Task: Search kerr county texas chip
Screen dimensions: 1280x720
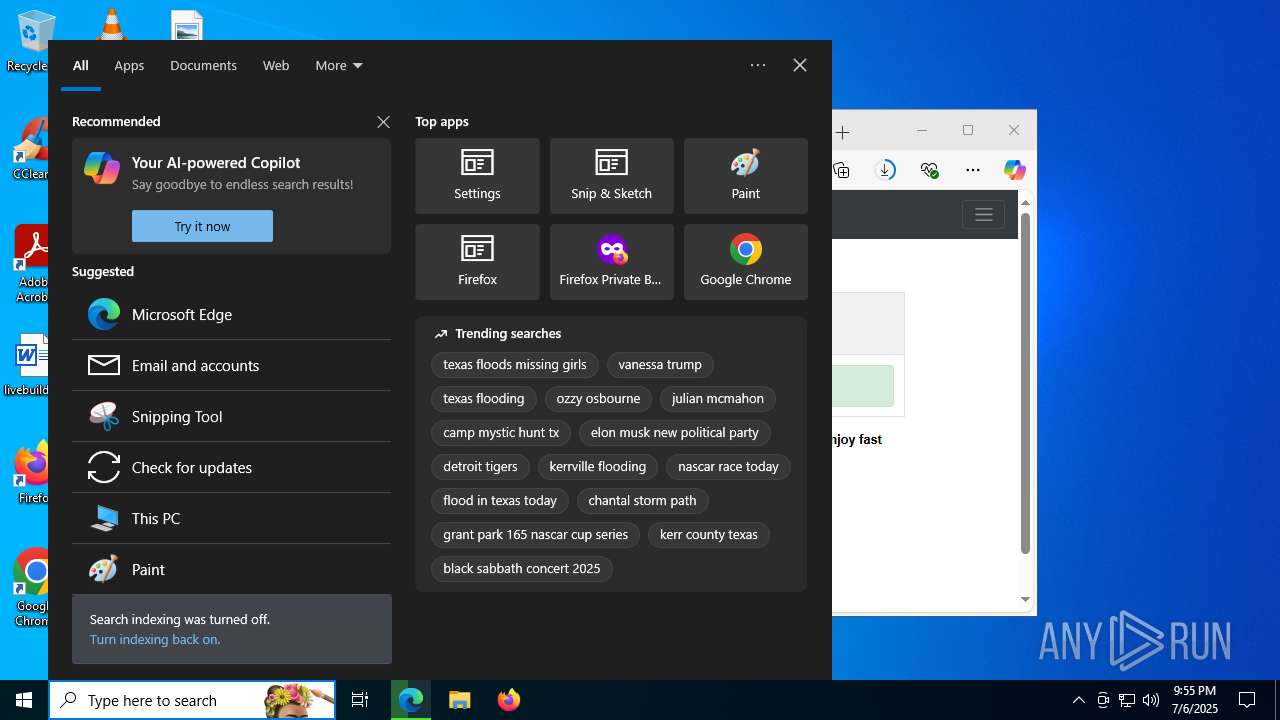Action: pos(709,535)
